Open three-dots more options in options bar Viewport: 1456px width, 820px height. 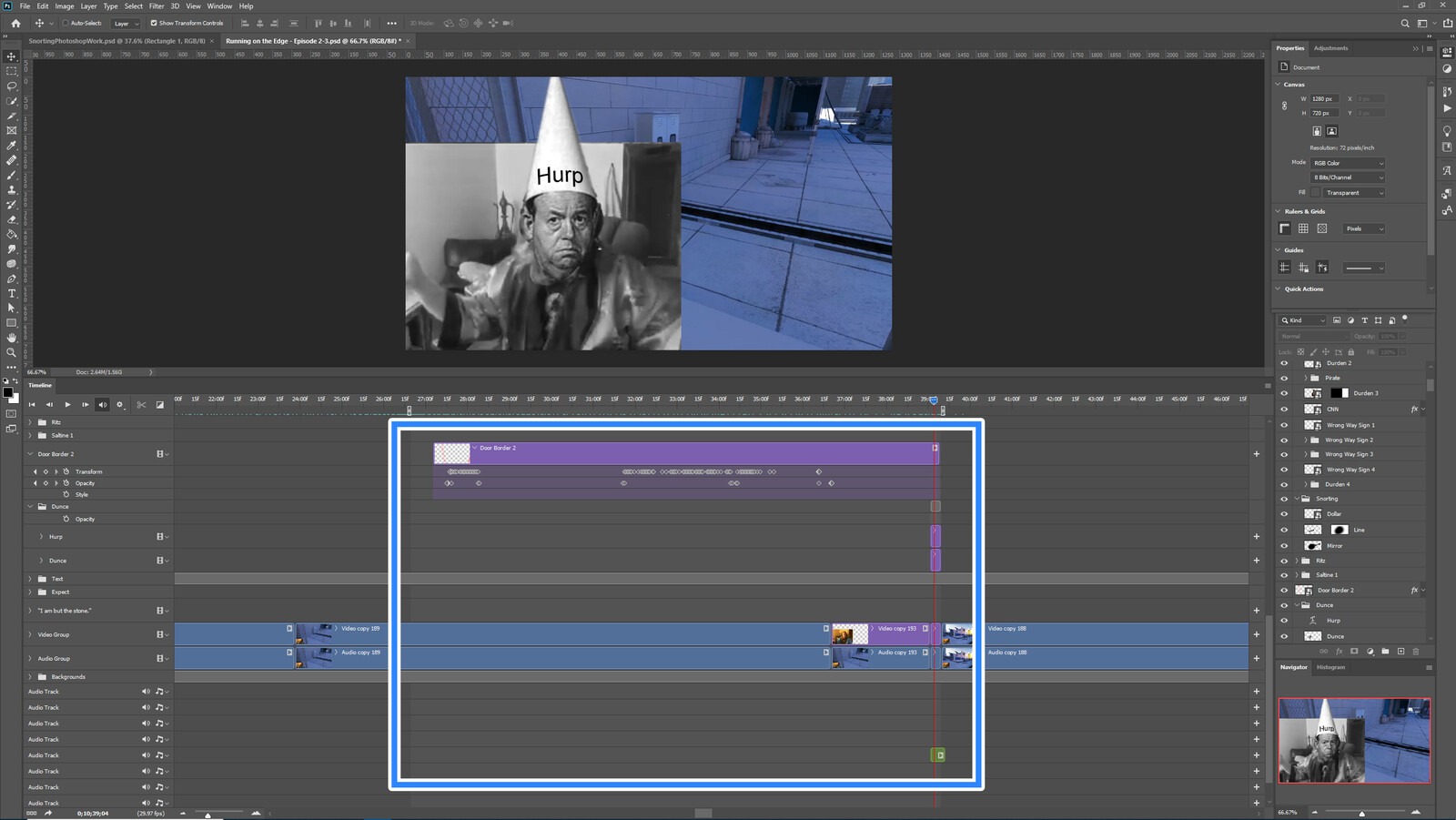click(391, 24)
